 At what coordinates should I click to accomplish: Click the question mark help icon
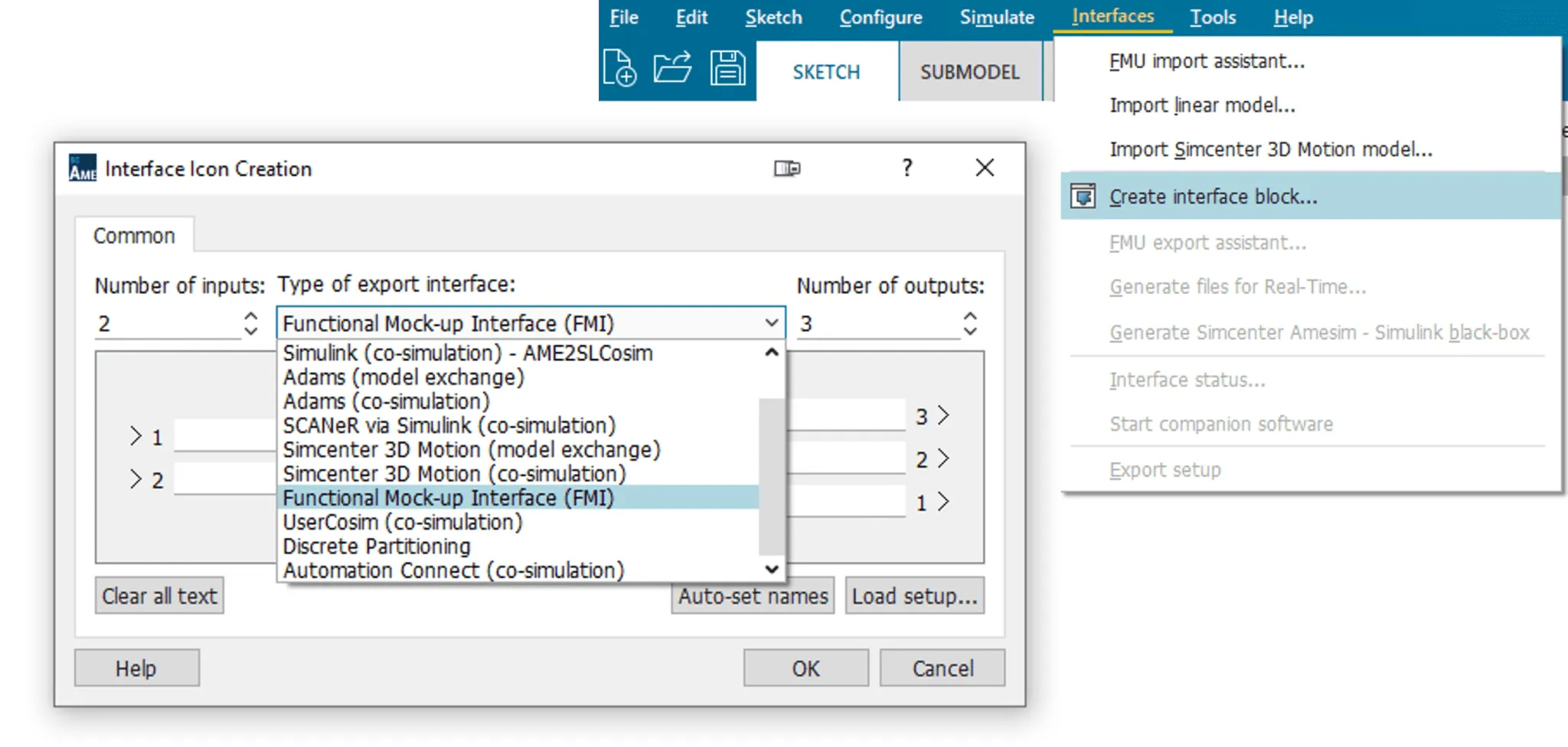(907, 168)
